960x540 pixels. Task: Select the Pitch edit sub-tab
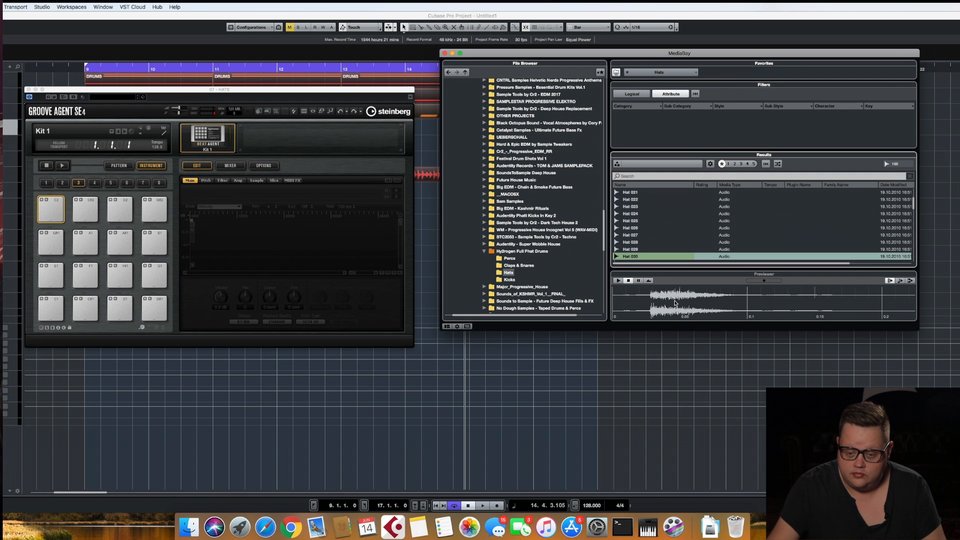[206, 180]
